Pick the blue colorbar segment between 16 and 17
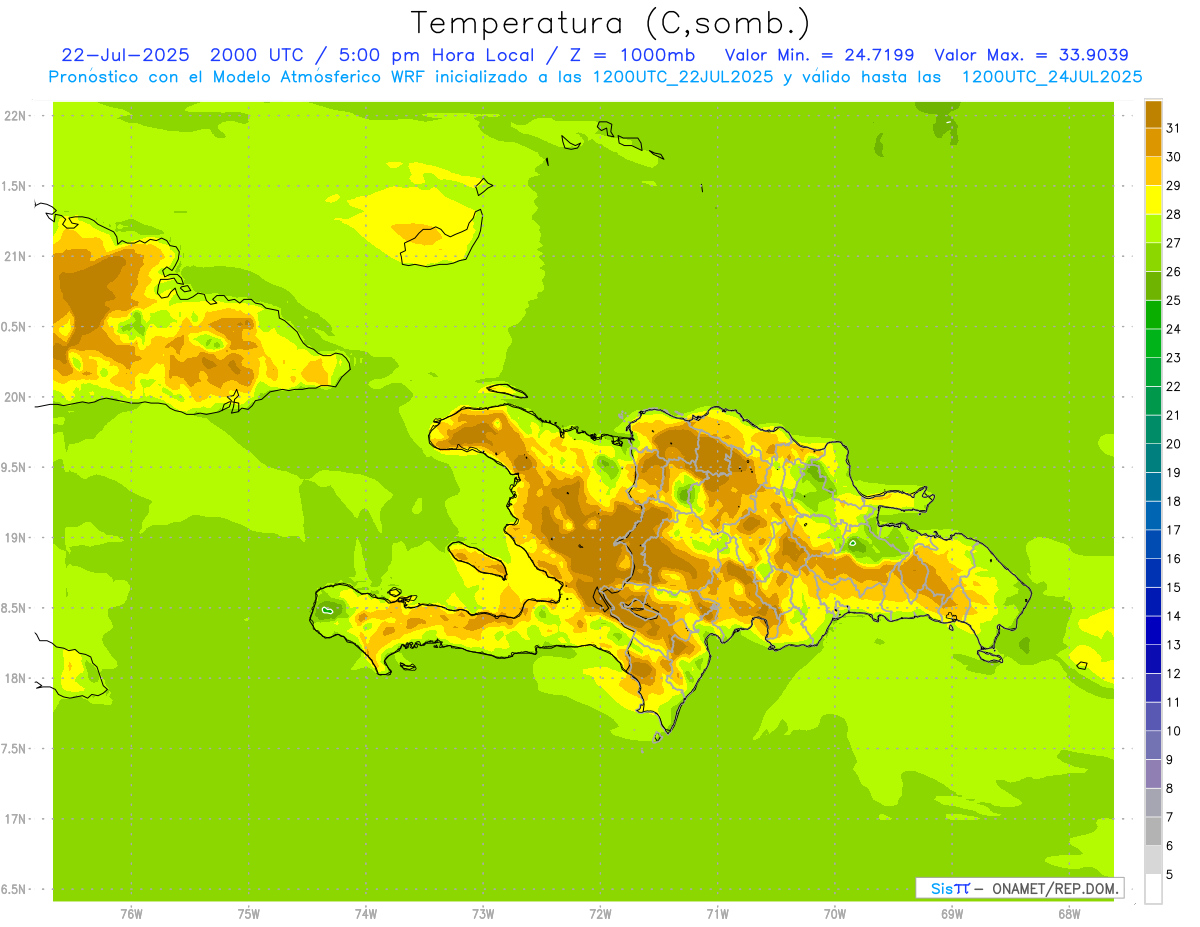Viewport: 1200px width, 927px height. (x=1153, y=544)
